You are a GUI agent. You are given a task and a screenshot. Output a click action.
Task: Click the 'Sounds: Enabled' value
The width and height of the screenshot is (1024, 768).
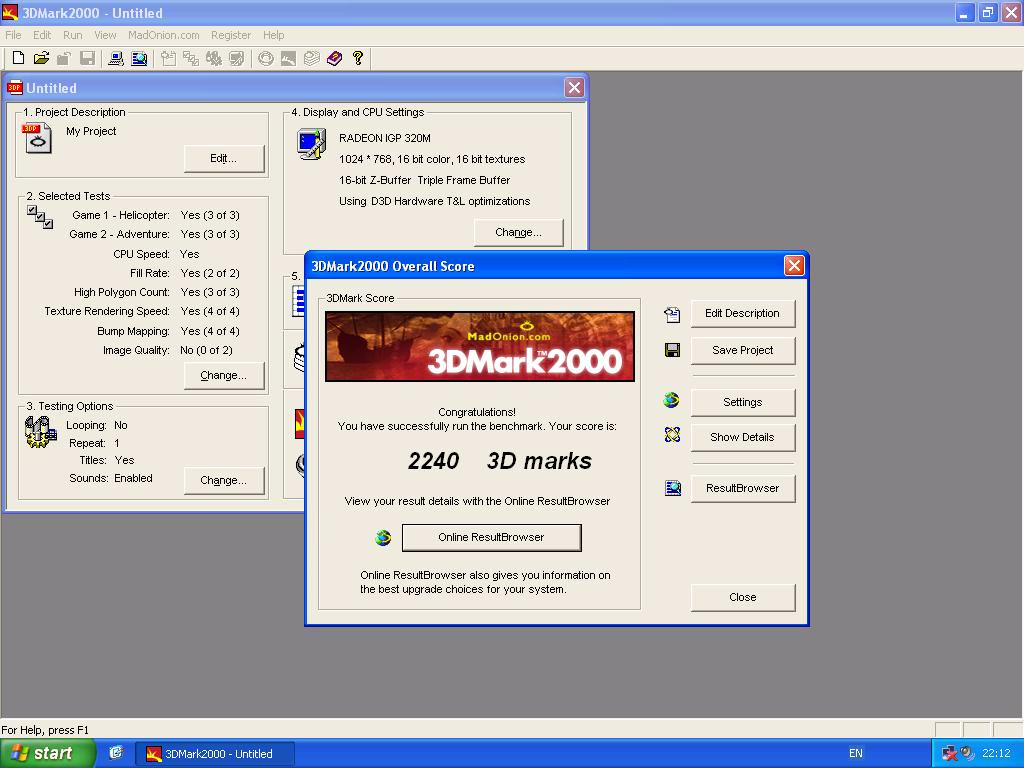tap(133, 478)
